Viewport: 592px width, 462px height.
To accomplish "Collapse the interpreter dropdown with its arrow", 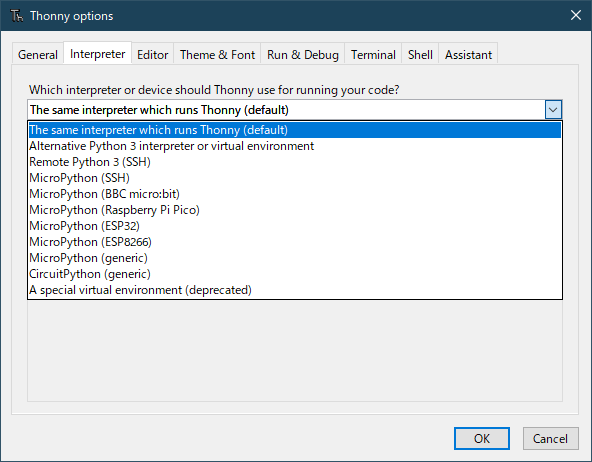I will point(553,110).
